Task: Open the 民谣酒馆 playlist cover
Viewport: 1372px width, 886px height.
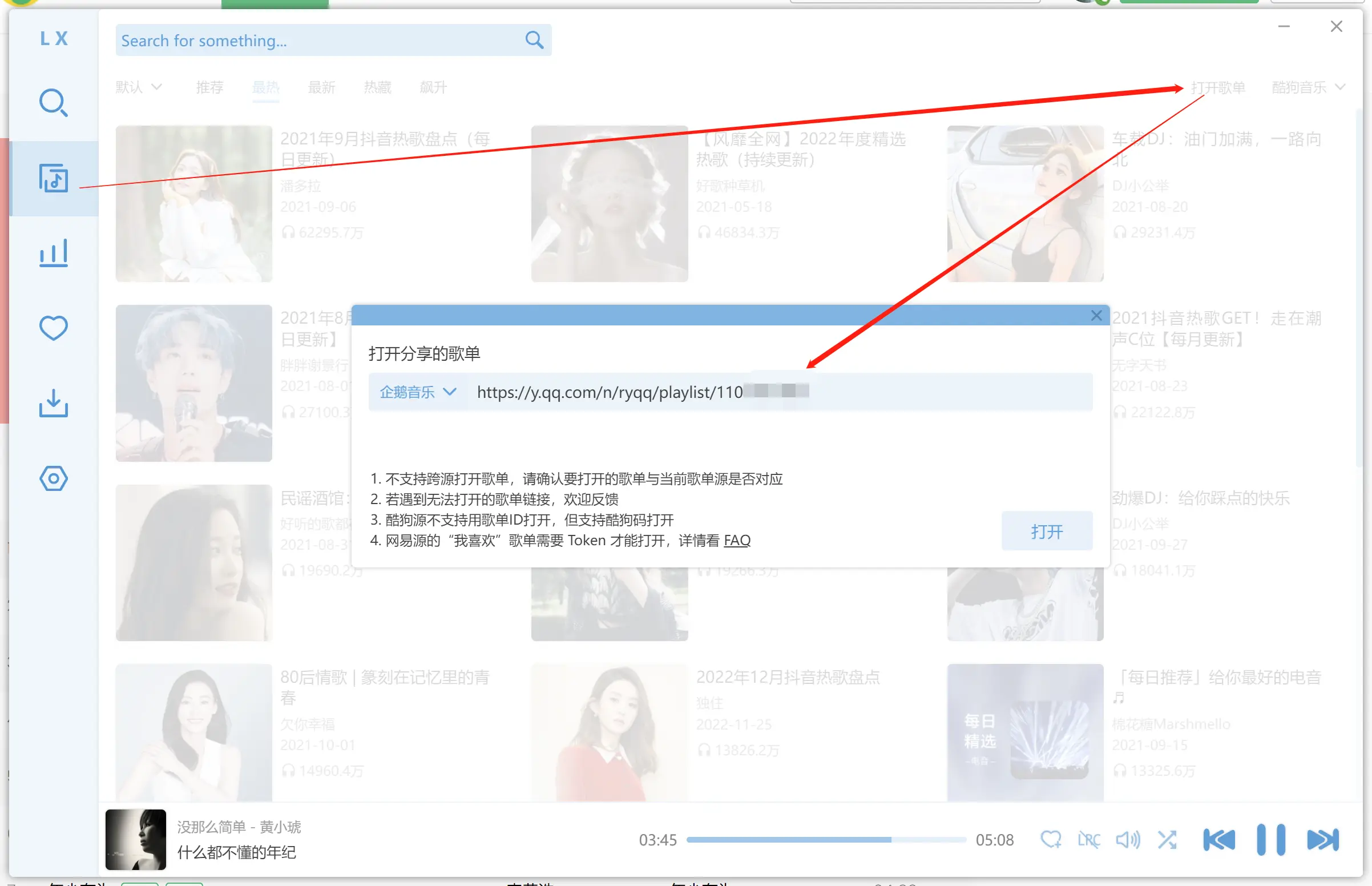Action: pyautogui.click(x=194, y=563)
